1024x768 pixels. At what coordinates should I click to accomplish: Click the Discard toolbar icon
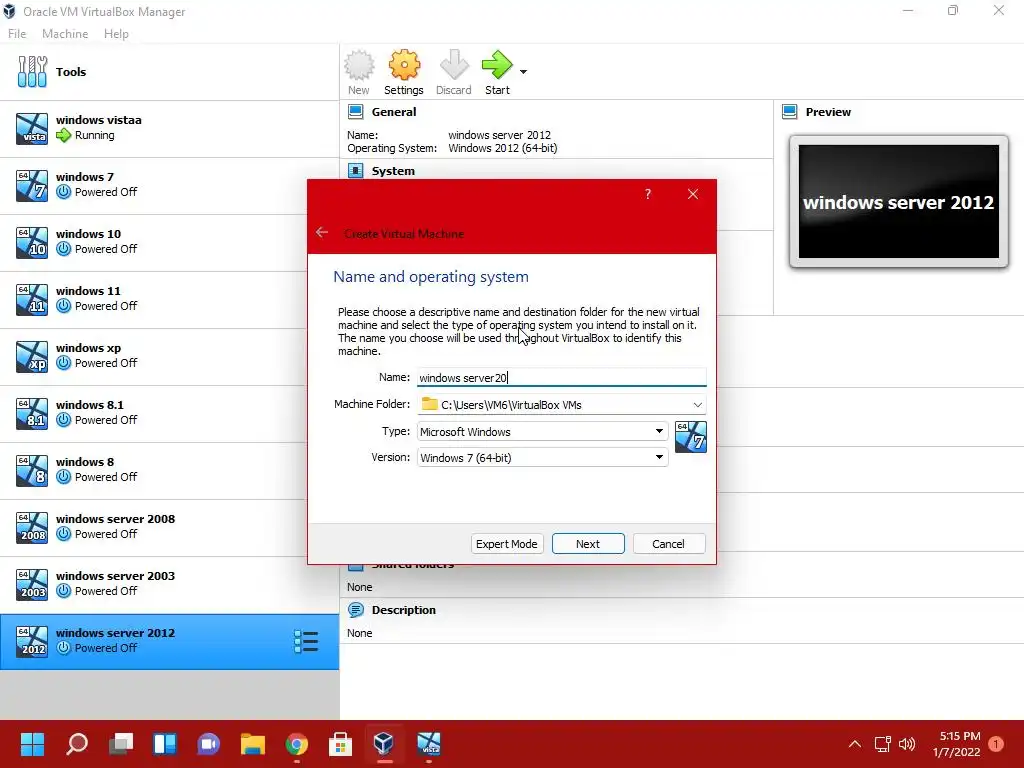point(454,72)
